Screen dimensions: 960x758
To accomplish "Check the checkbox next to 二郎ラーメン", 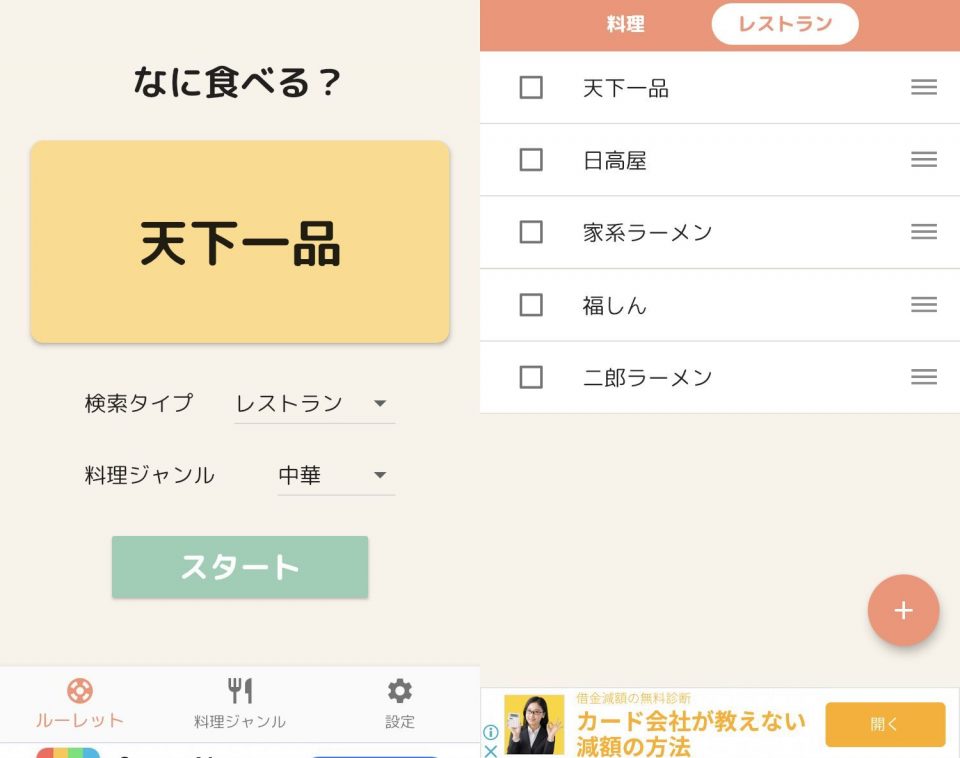I will pyautogui.click(x=531, y=377).
